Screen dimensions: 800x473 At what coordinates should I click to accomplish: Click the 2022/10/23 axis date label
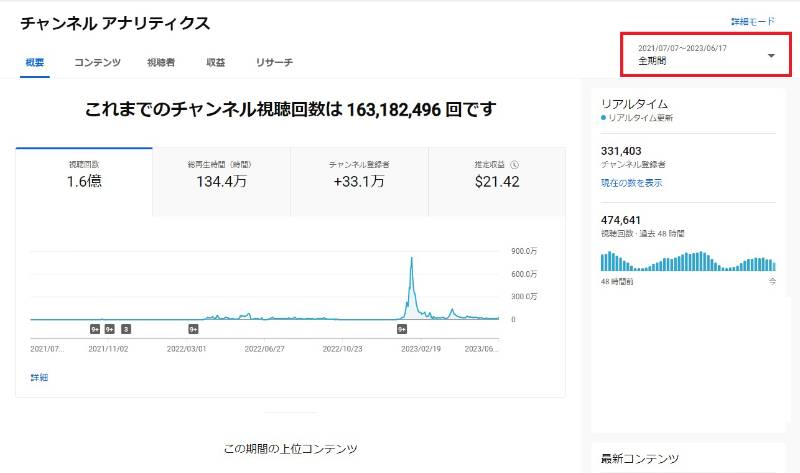[x=342, y=349]
